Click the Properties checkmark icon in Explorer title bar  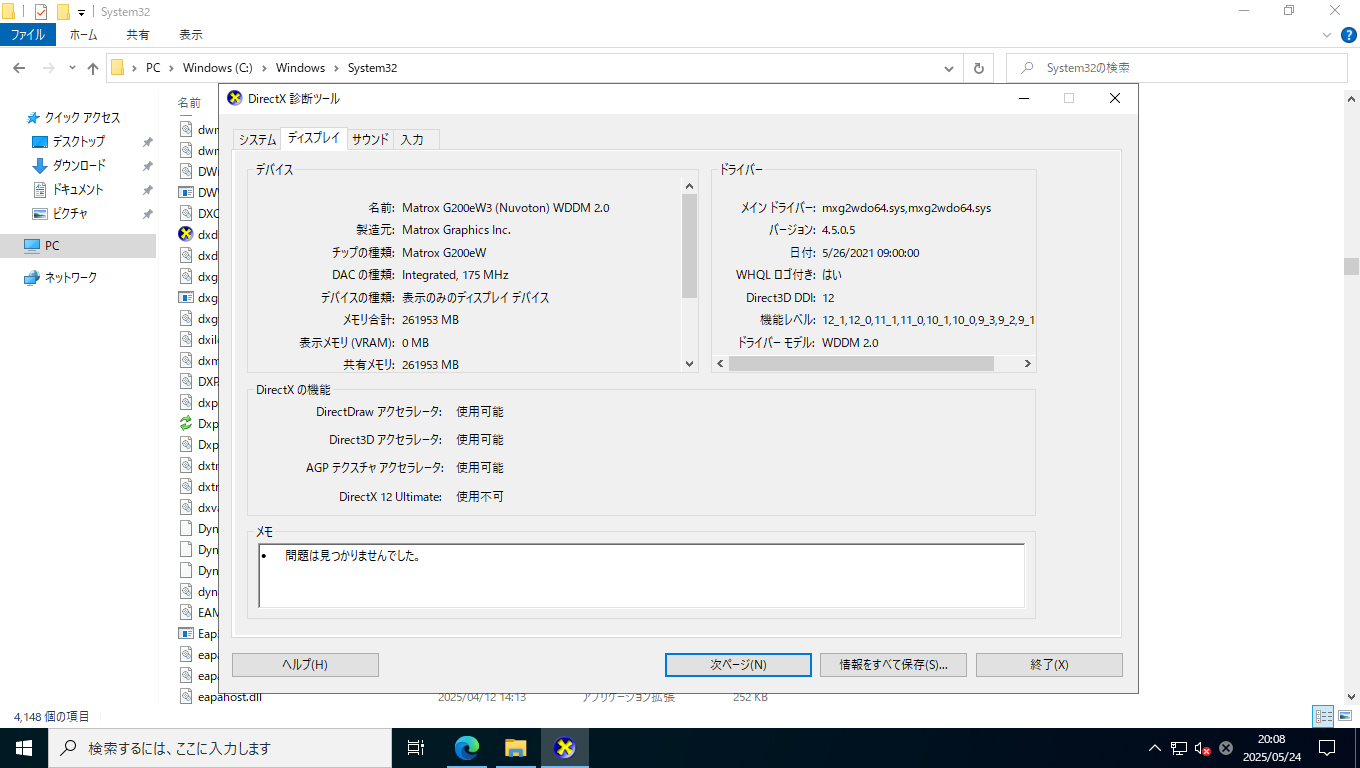[41, 12]
